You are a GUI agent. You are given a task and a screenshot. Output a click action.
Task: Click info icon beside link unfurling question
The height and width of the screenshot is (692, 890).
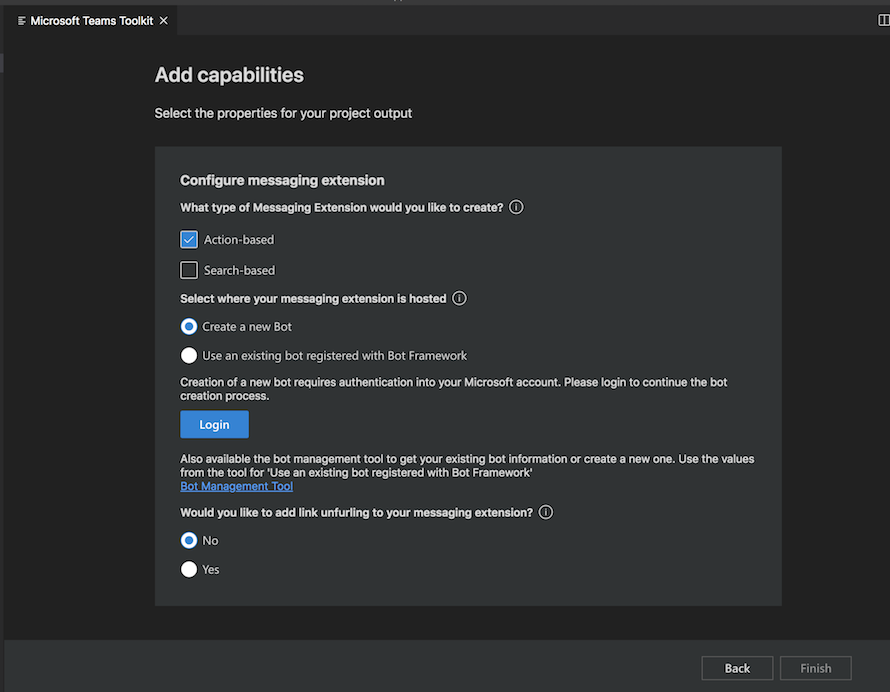[x=545, y=513]
